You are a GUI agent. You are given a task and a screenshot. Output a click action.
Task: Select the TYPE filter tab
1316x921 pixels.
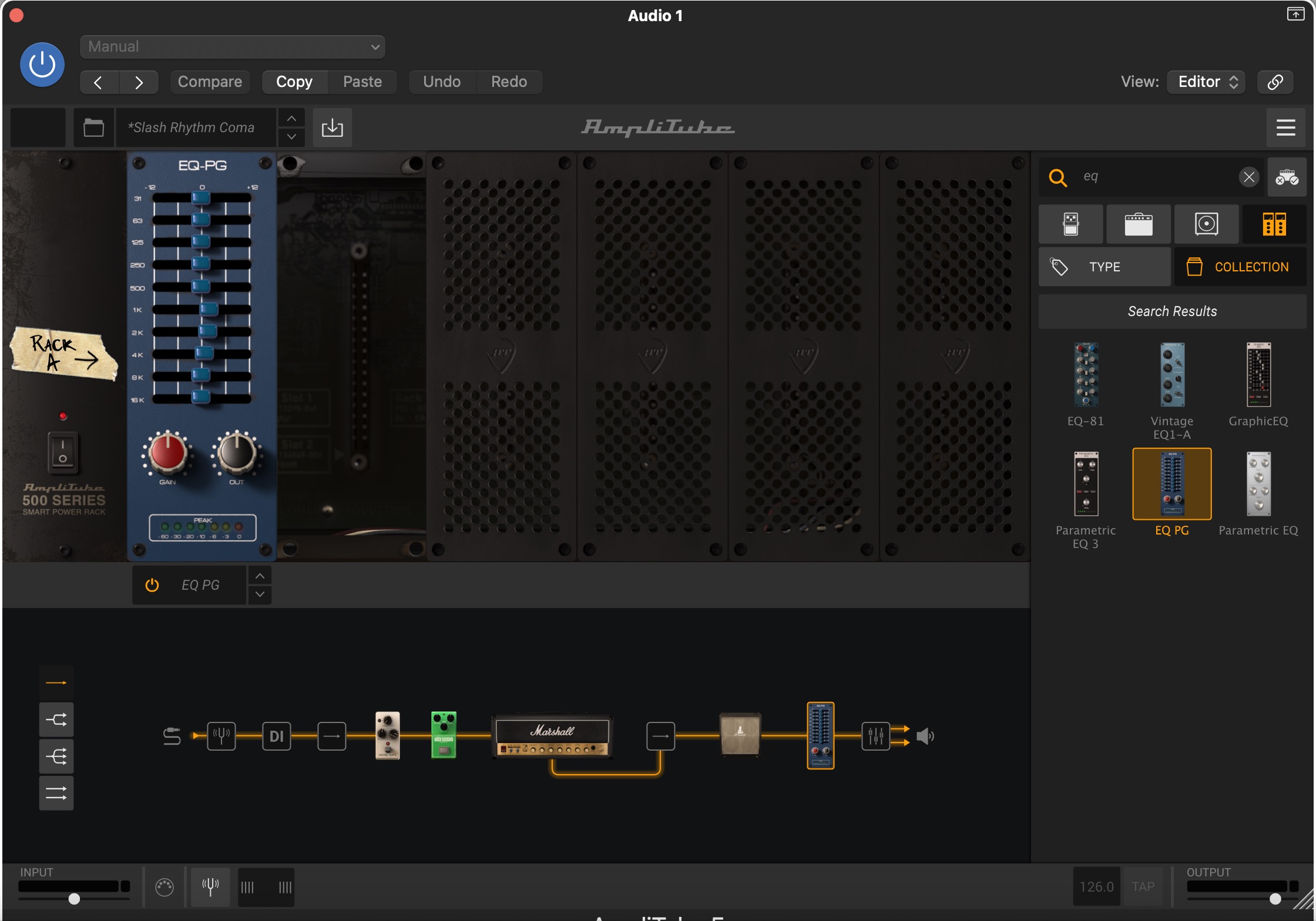coord(1104,267)
